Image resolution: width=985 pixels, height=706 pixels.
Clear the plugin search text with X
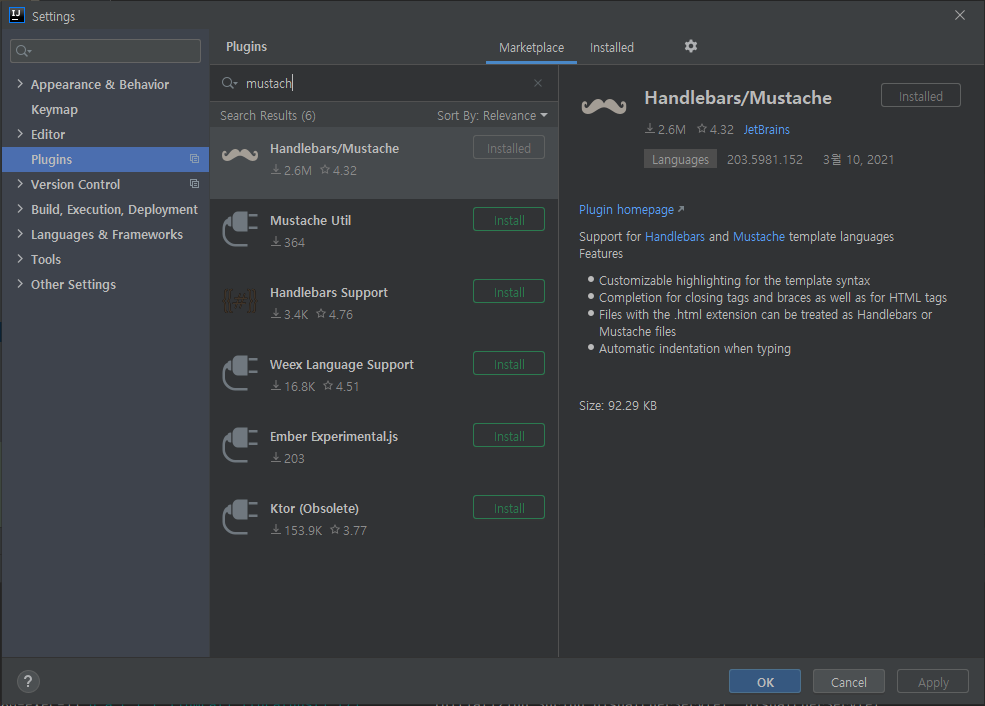[x=538, y=83]
